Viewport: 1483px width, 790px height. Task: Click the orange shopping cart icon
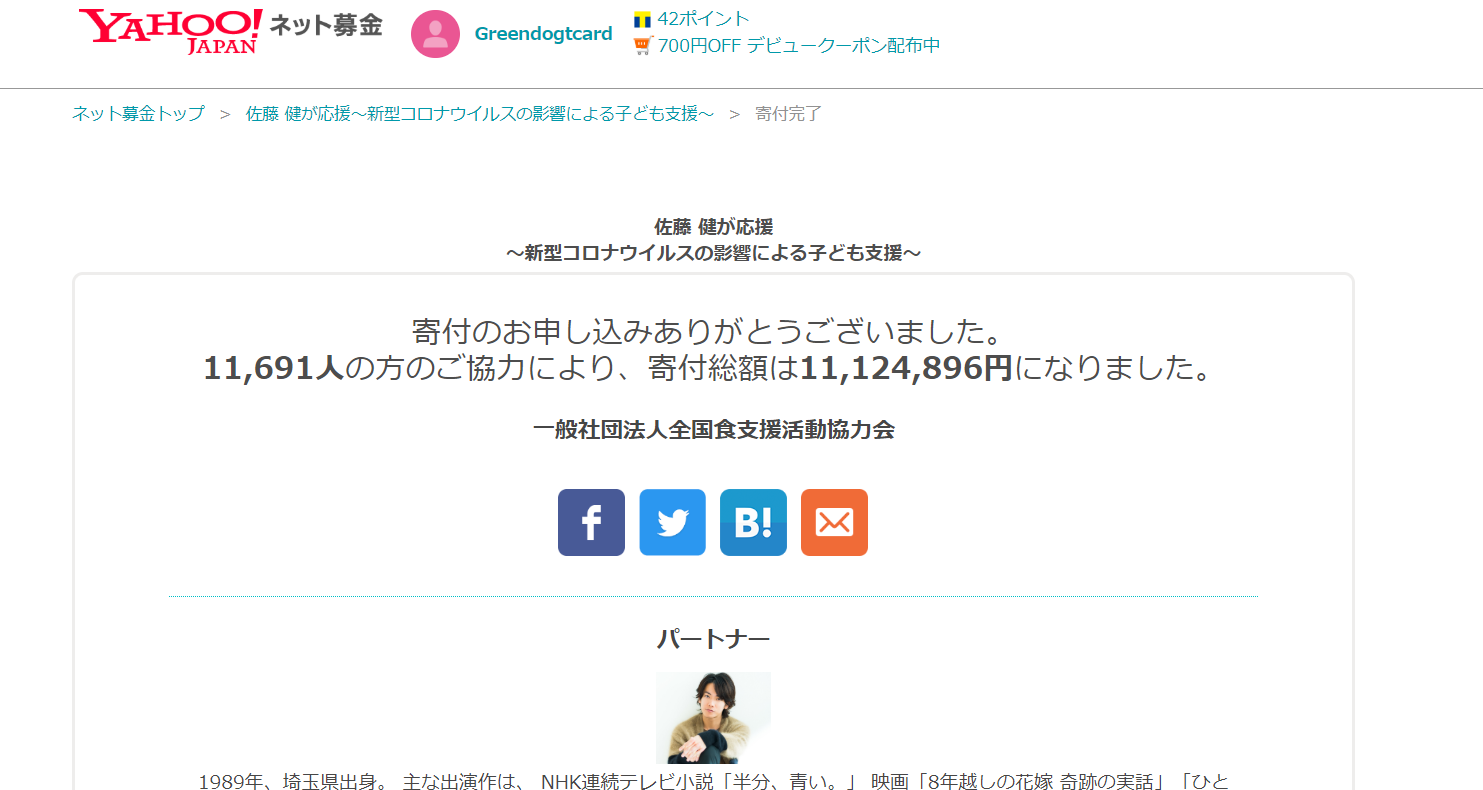click(x=643, y=46)
